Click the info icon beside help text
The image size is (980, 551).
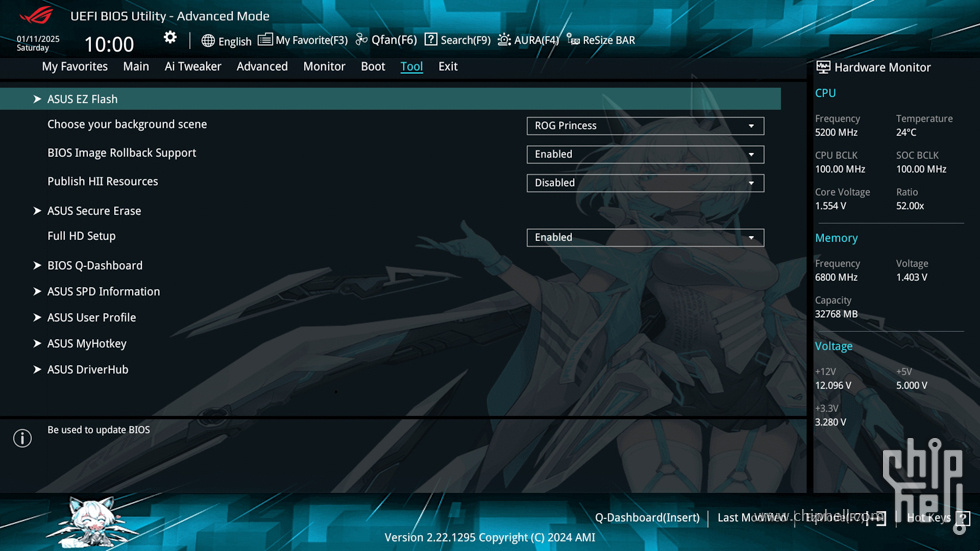[22, 438]
